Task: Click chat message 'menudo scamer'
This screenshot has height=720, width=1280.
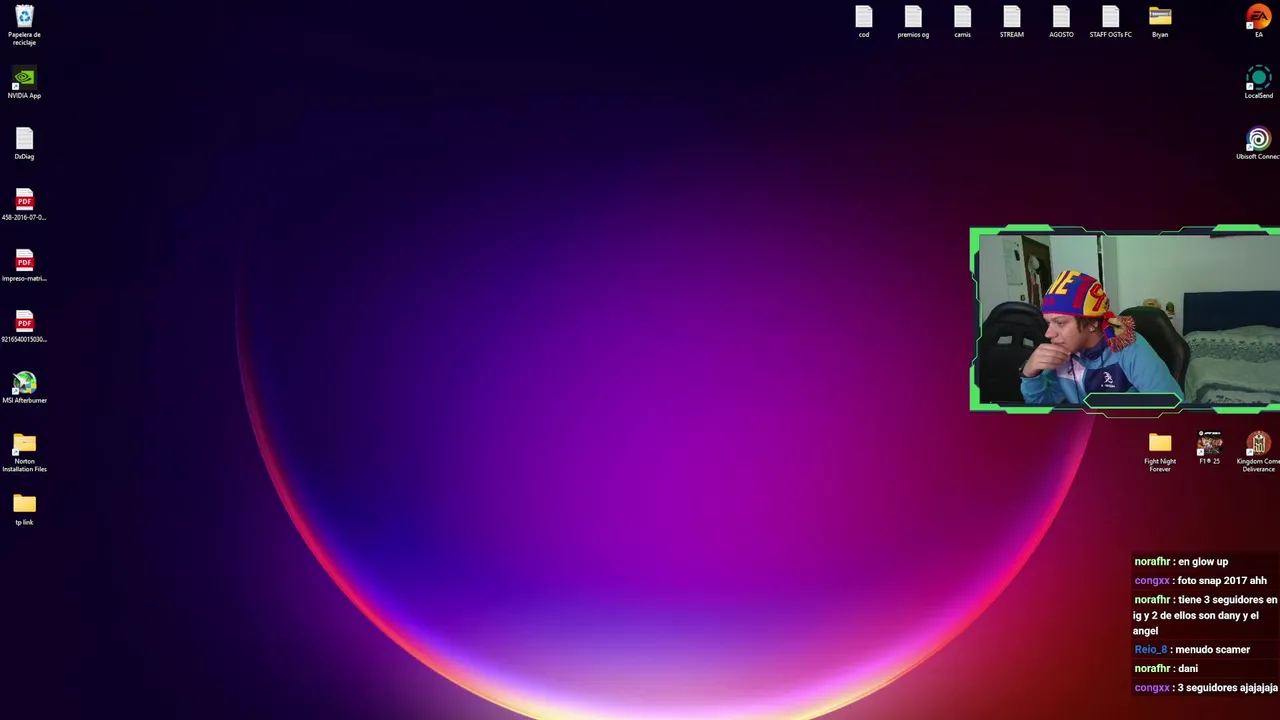Action: [x=1213, y=650]
